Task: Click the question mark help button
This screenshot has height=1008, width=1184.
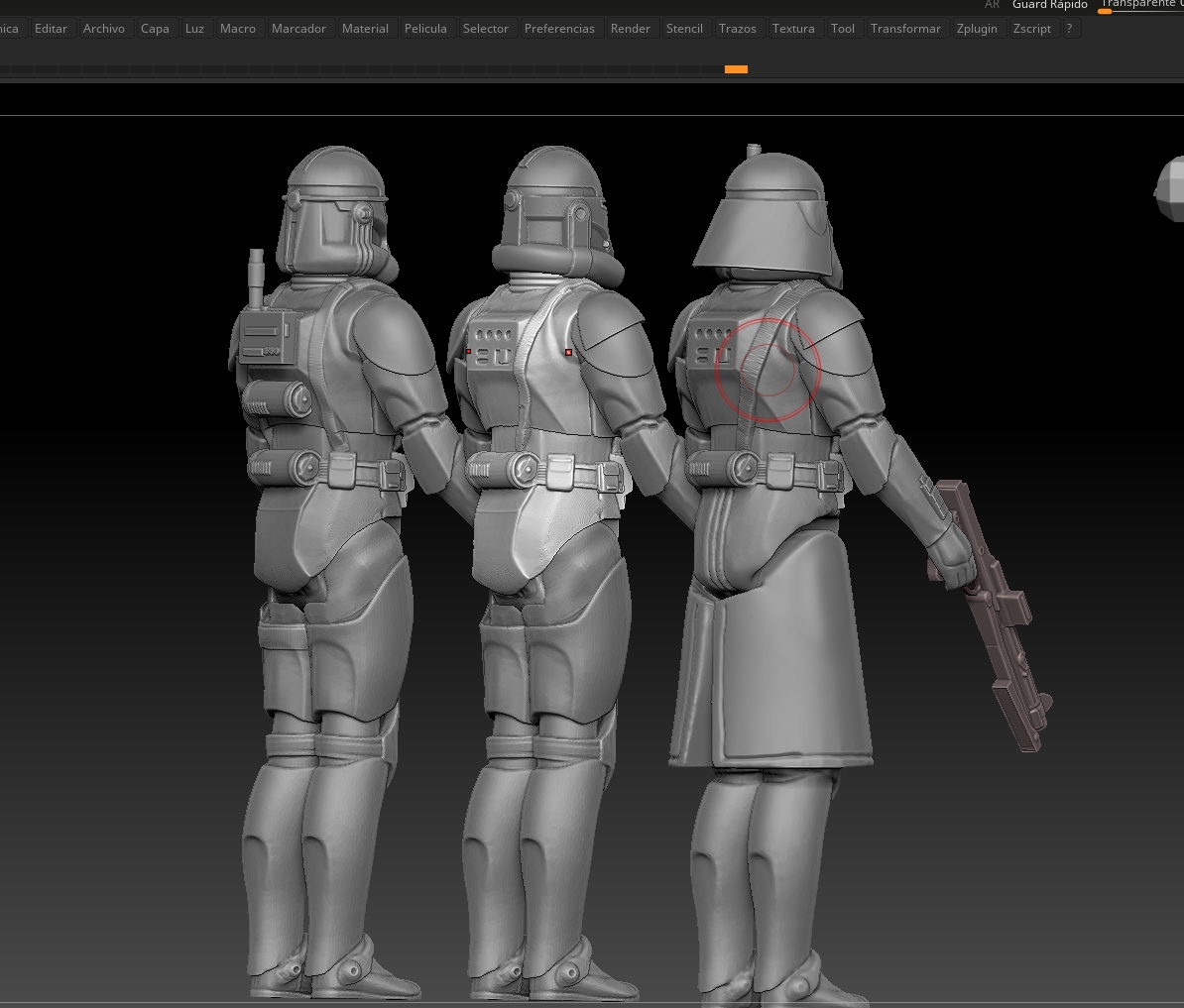Action: click(x=1069, y=29)
